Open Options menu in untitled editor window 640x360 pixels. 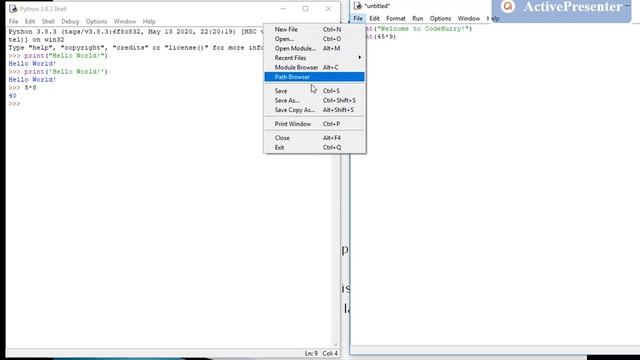click(440, 18)
